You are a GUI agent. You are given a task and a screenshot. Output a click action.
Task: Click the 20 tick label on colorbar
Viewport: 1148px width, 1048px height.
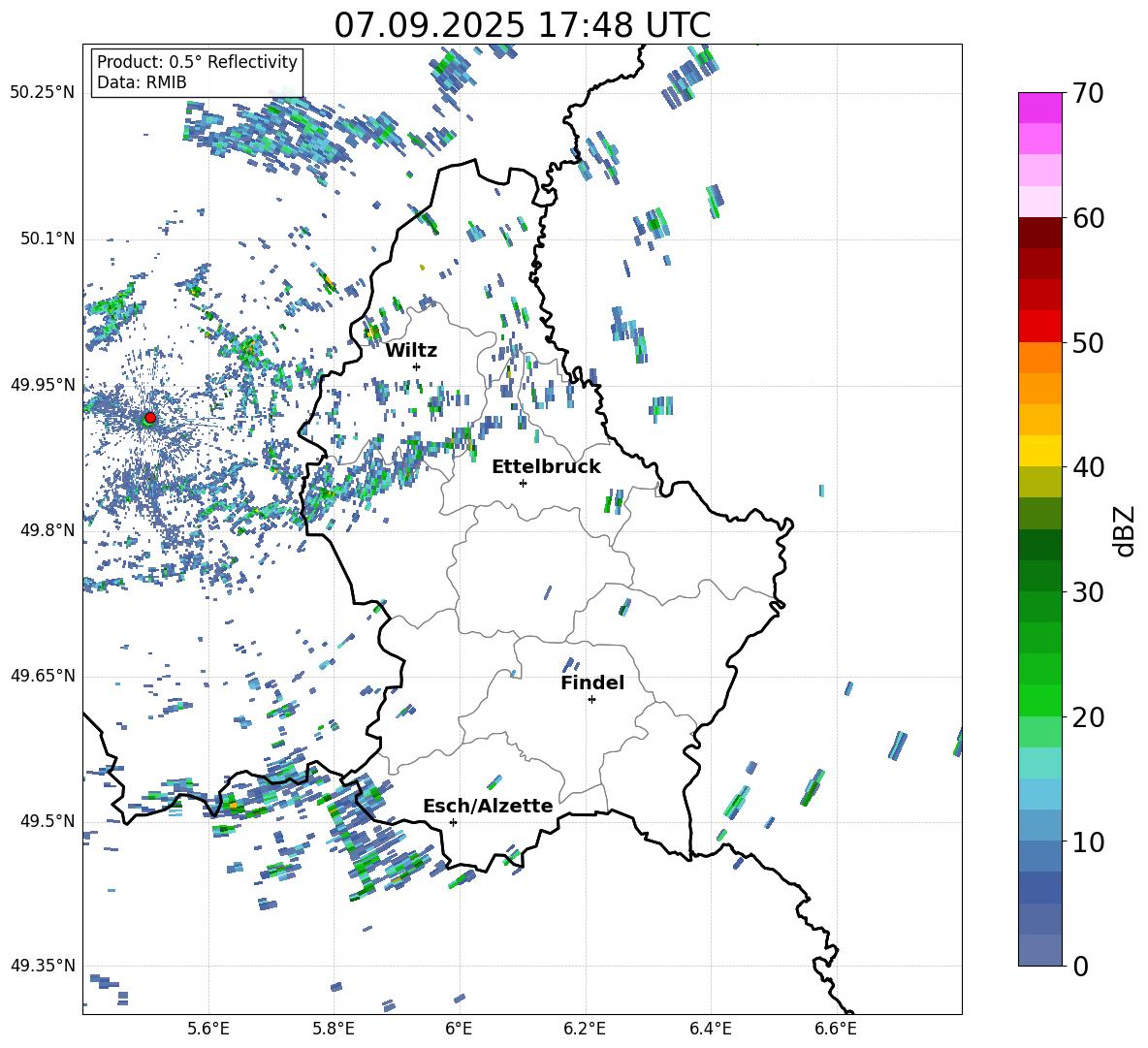tap(1088, 717)
